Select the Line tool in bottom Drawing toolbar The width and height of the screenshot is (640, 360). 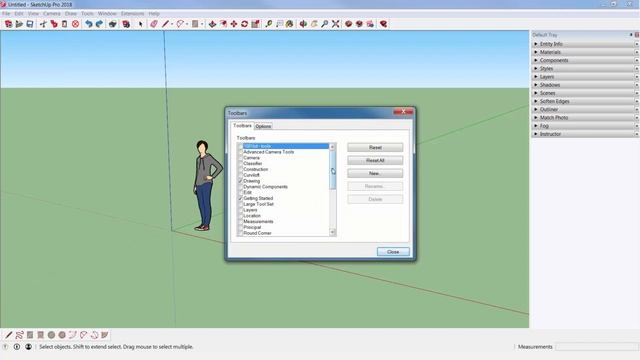(x=9, y=335)
